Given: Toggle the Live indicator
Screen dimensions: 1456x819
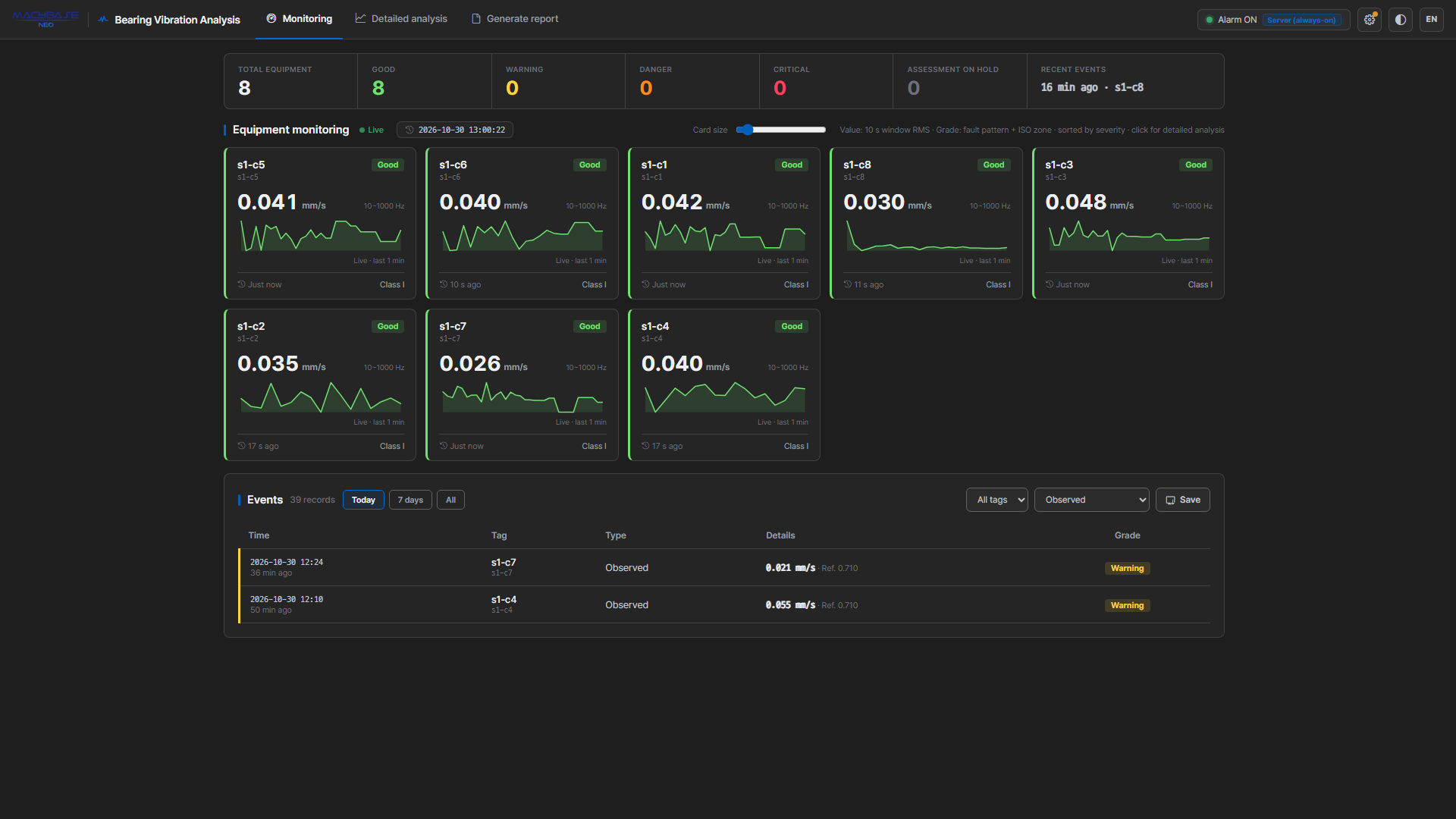Looking at the screenshot, I should 372,130.
